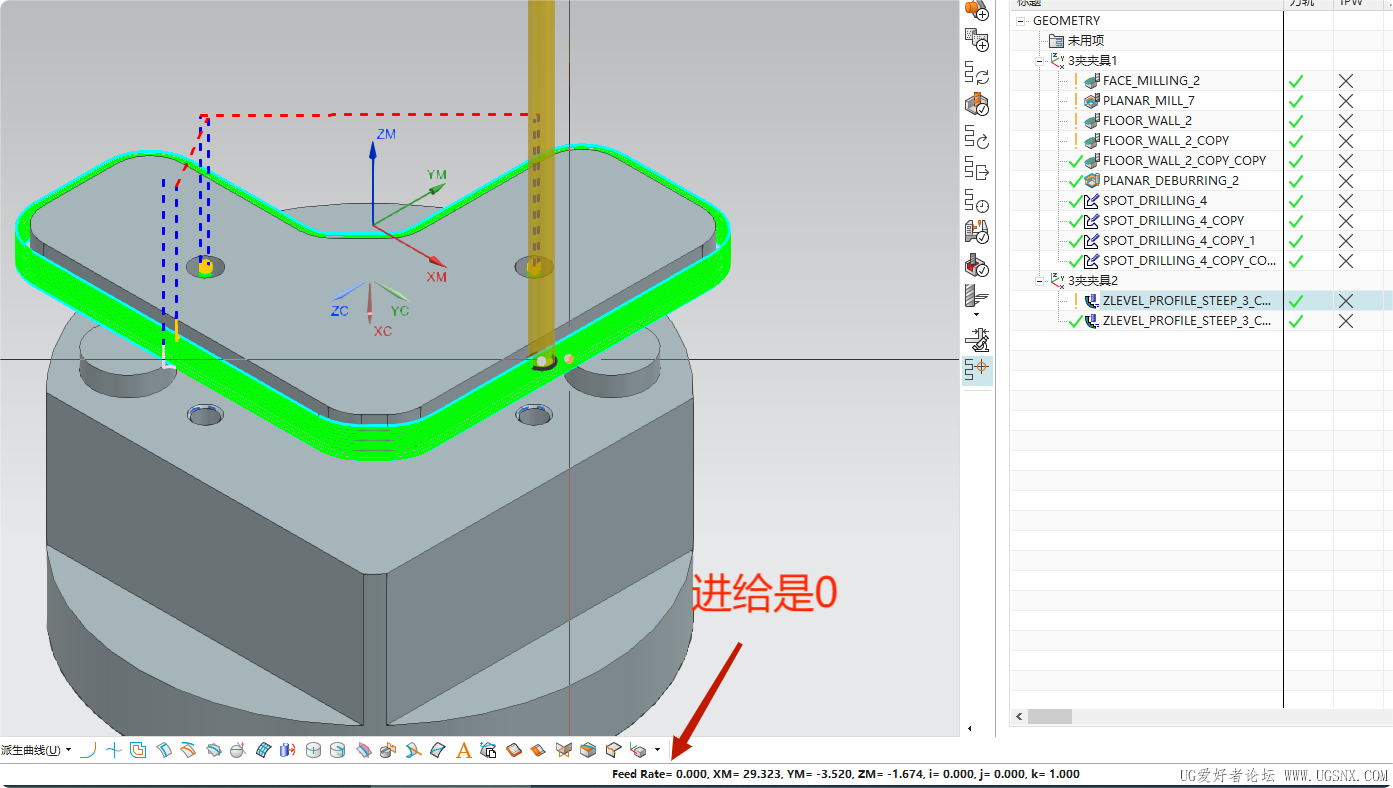The image size is (1393, 788).
Task: Open the bottom toolbar overflow arrow
Action: pos(657,750)
